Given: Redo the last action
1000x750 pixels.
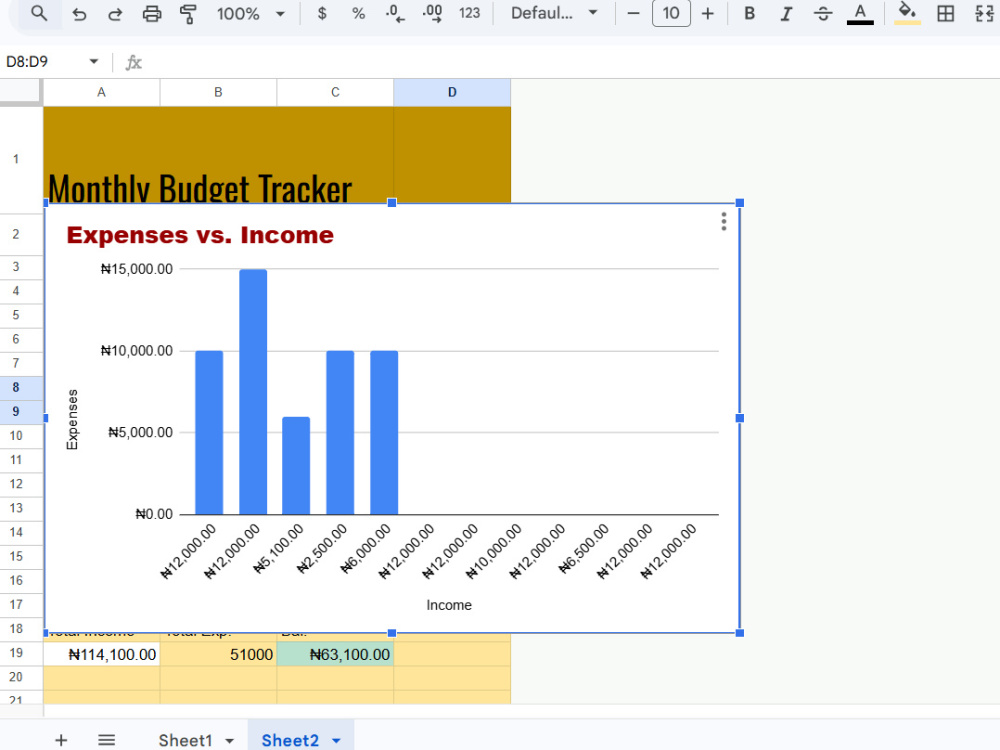Looking at the screenshot, I should click(115, 14).
